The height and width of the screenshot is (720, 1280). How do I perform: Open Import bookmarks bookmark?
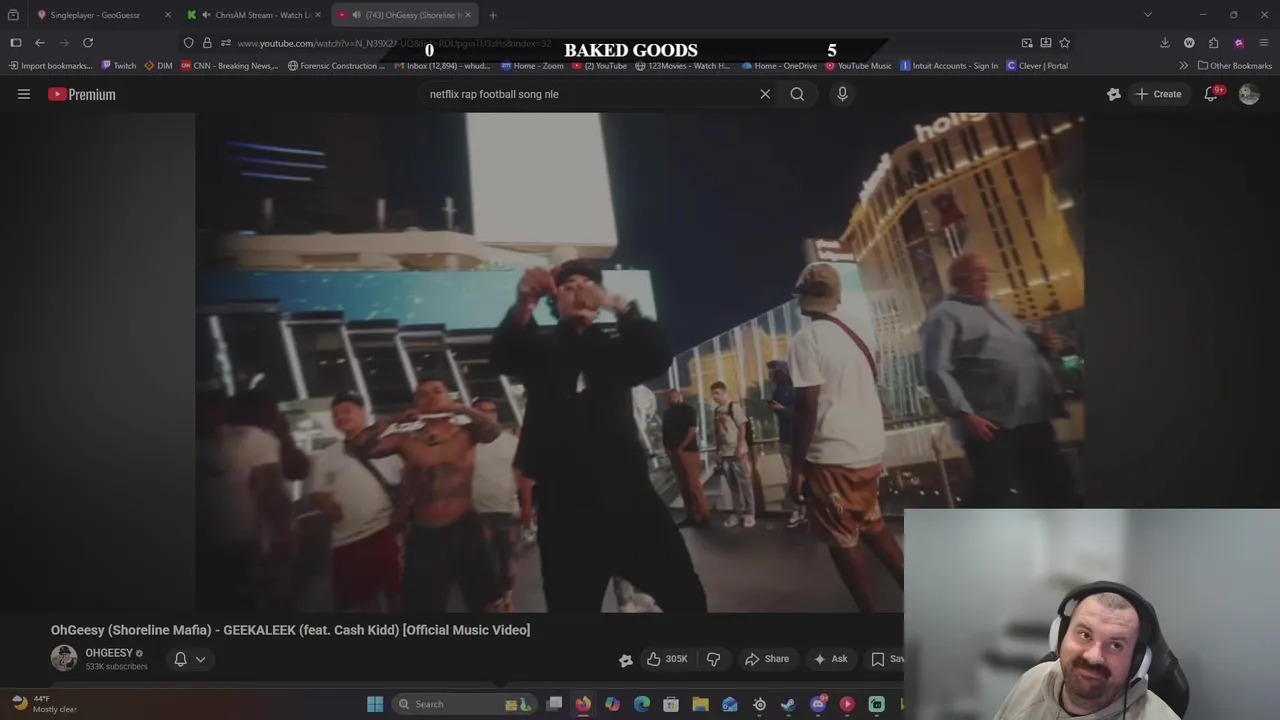pyautogui.click(x=50, y=66)
